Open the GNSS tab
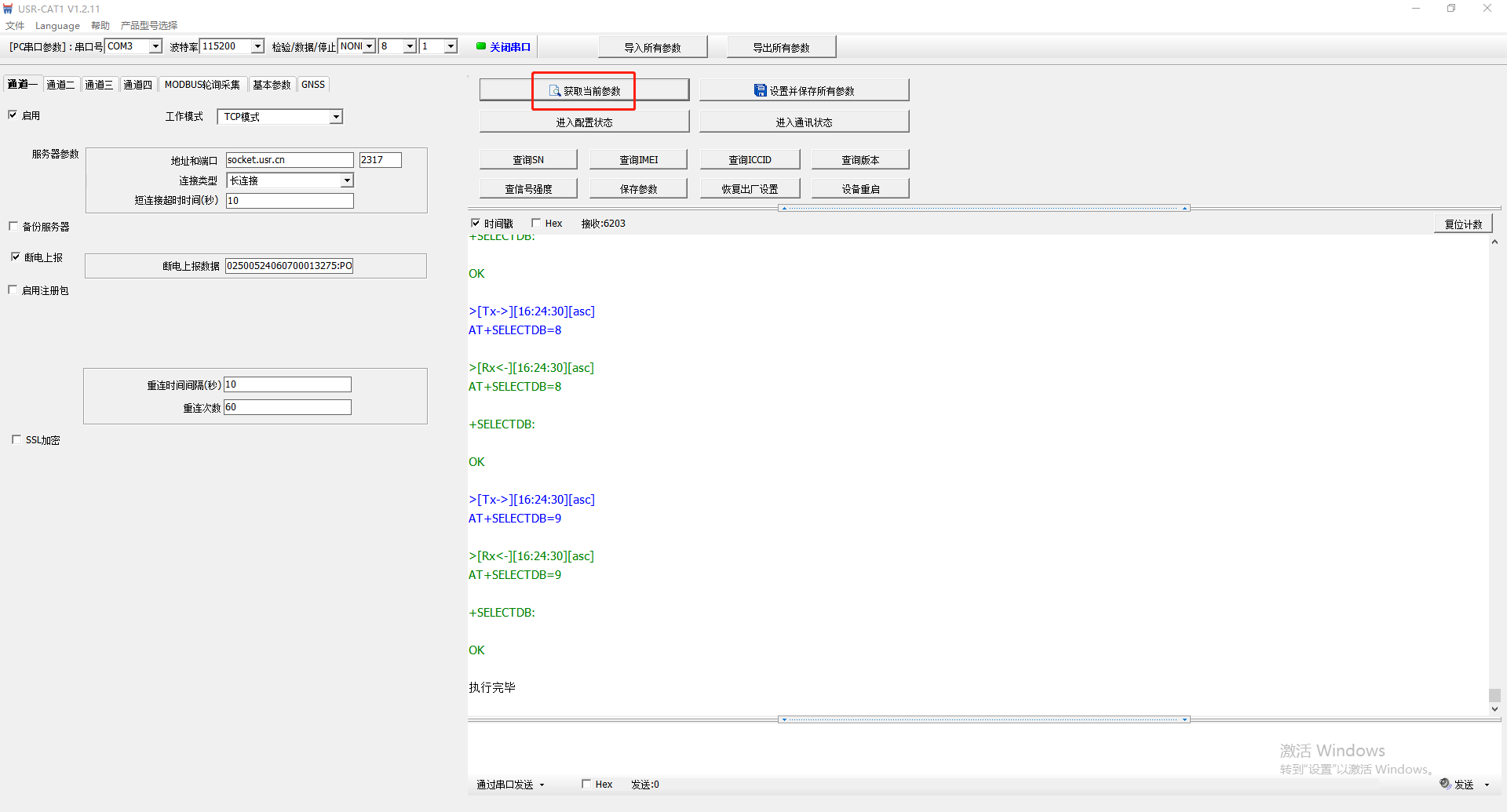 tap(312, 85)
